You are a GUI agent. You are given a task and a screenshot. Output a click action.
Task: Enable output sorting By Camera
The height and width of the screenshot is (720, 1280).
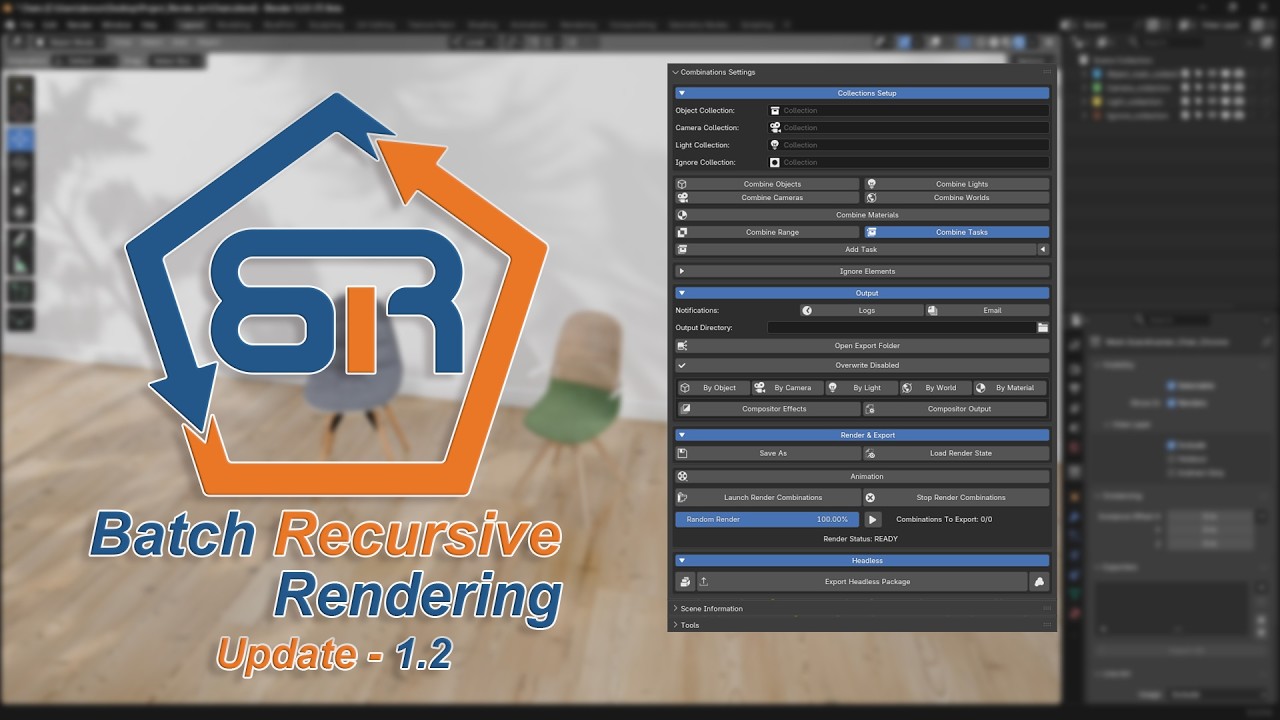pyautogui.click(x=786, y=388)
